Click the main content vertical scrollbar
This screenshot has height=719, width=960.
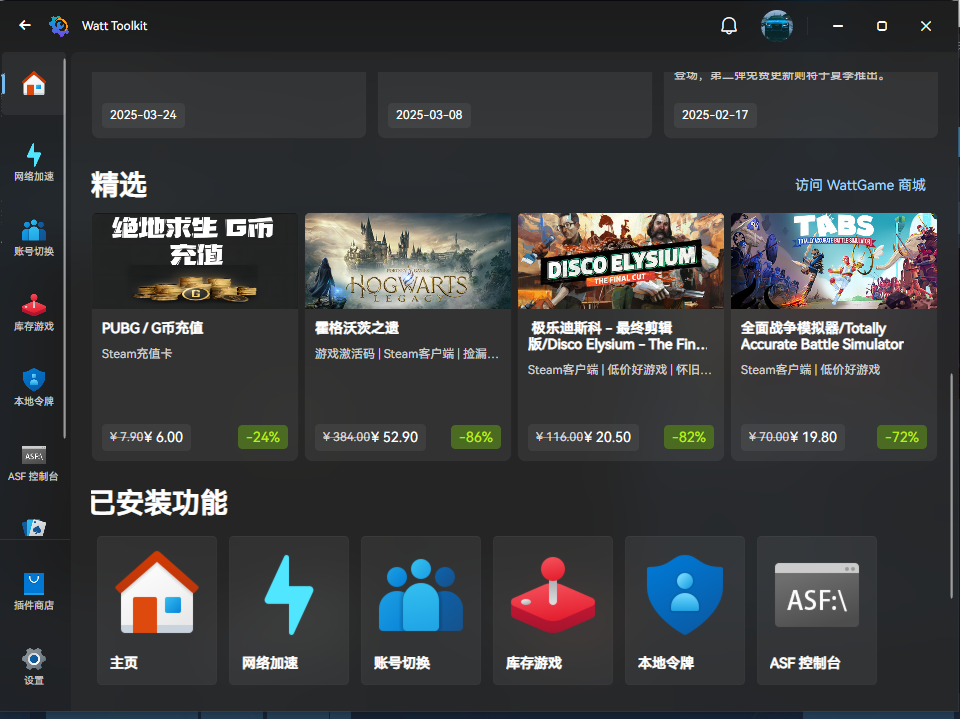pyautogui.click(x=951, y=486)
